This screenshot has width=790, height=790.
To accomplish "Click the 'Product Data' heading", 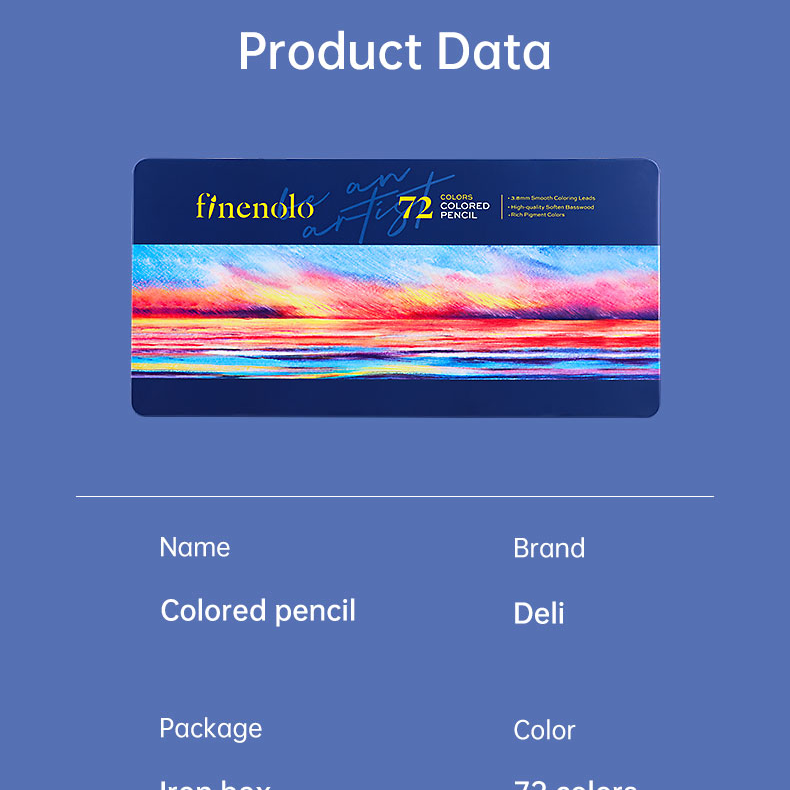I will 395,52.
